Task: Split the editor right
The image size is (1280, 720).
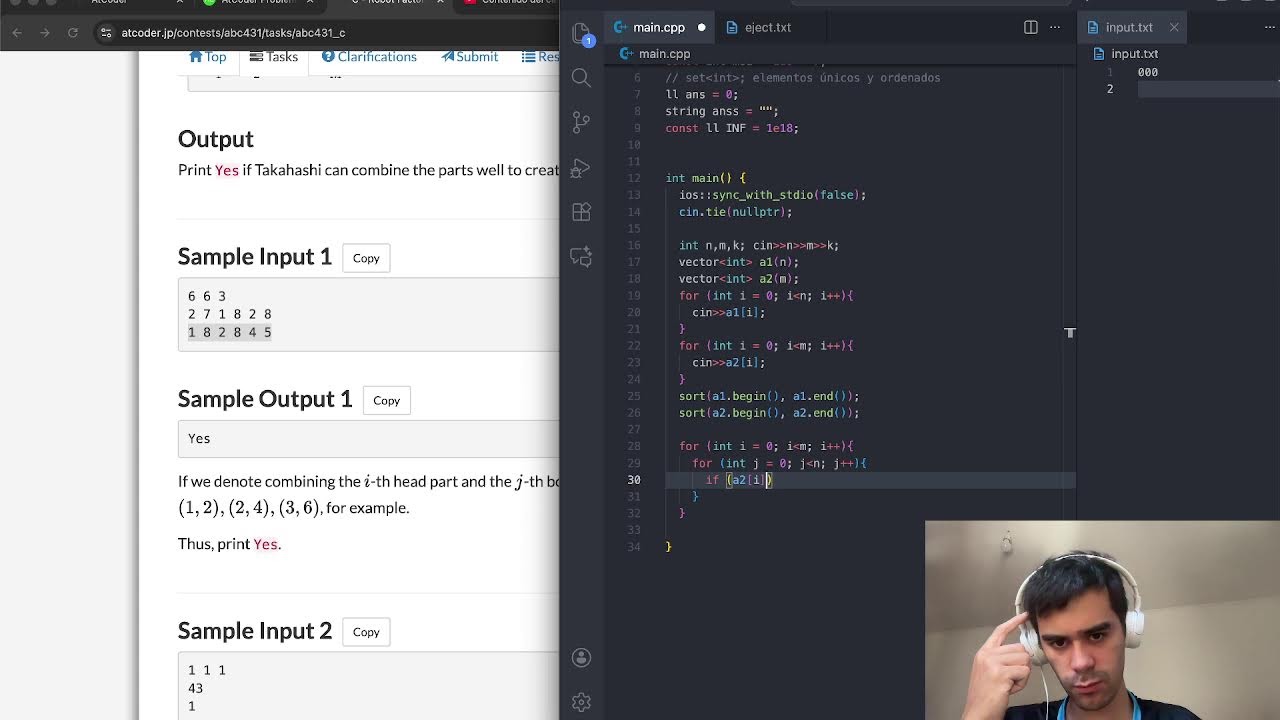Action: [1031, 27]
